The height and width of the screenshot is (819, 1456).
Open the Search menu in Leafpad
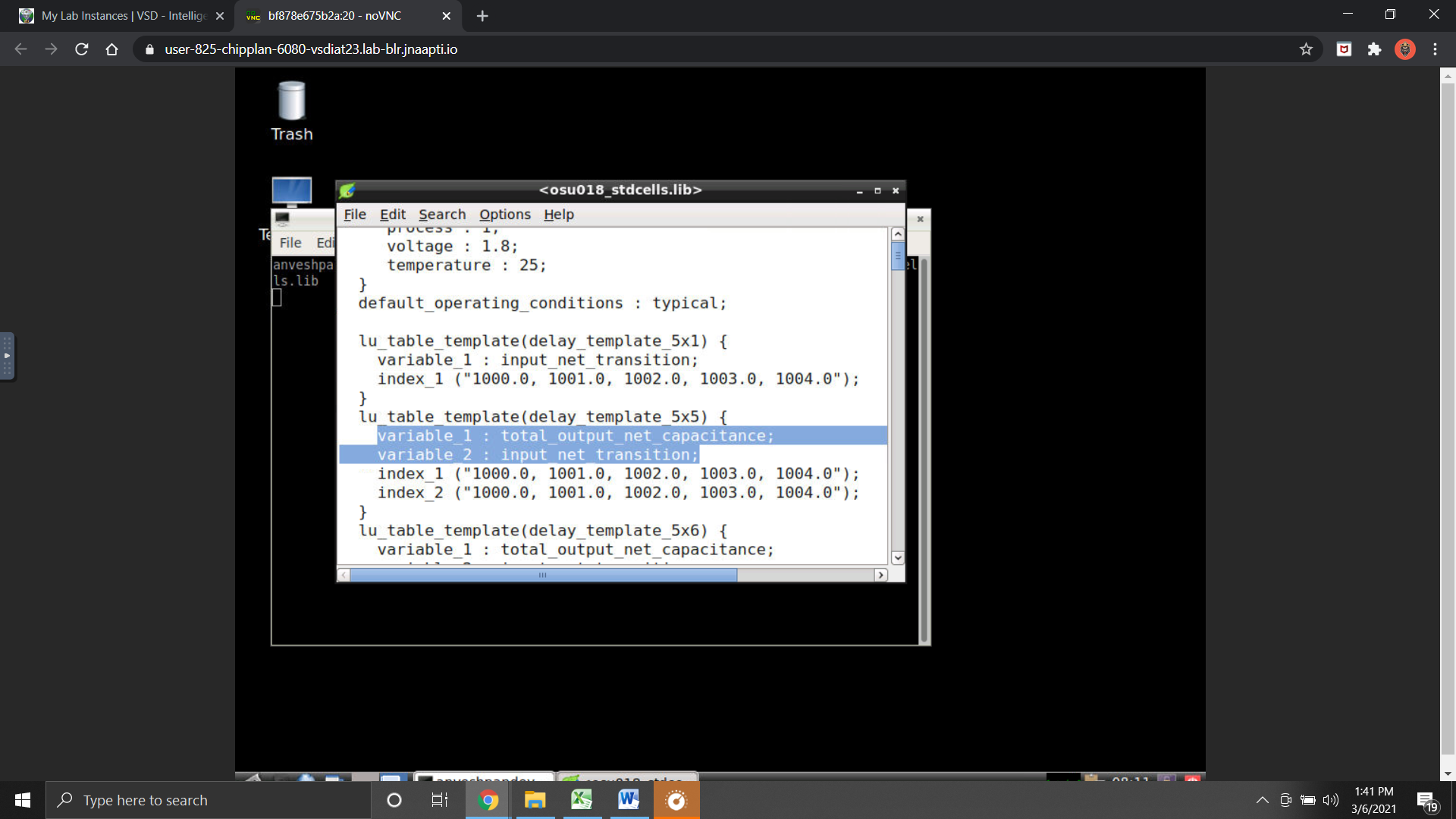[x=441, y=215]
